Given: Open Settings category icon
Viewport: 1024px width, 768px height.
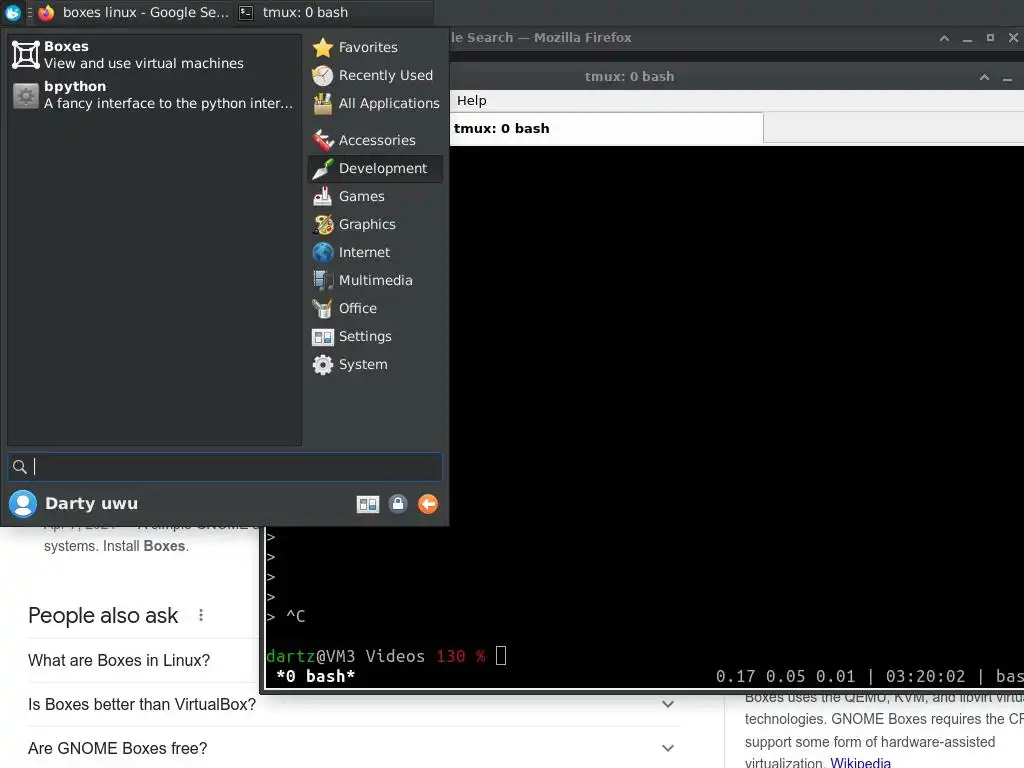Looking at the screenshot, I should pos(323,336).
